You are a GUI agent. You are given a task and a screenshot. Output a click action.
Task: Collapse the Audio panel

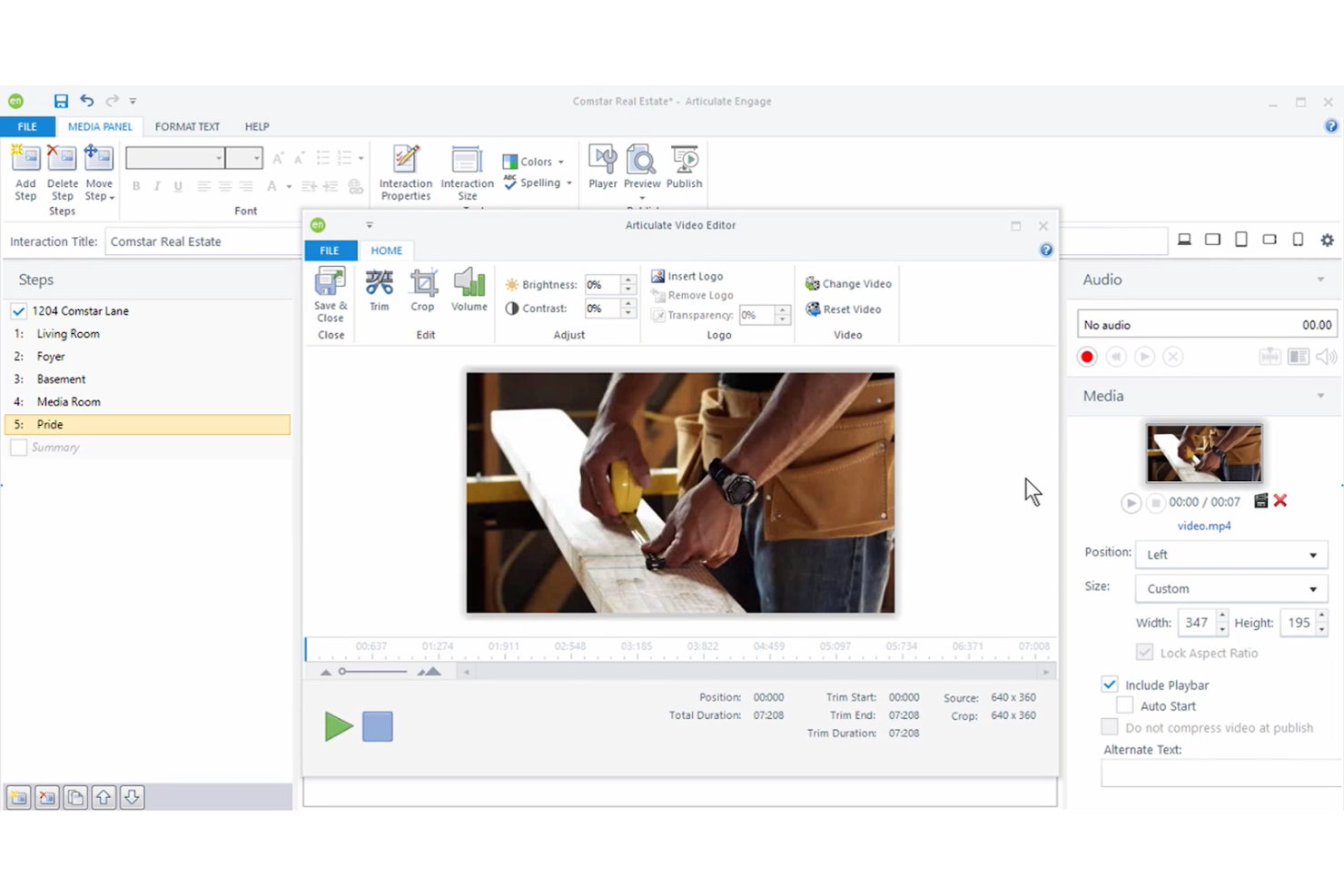(1320, 280)
